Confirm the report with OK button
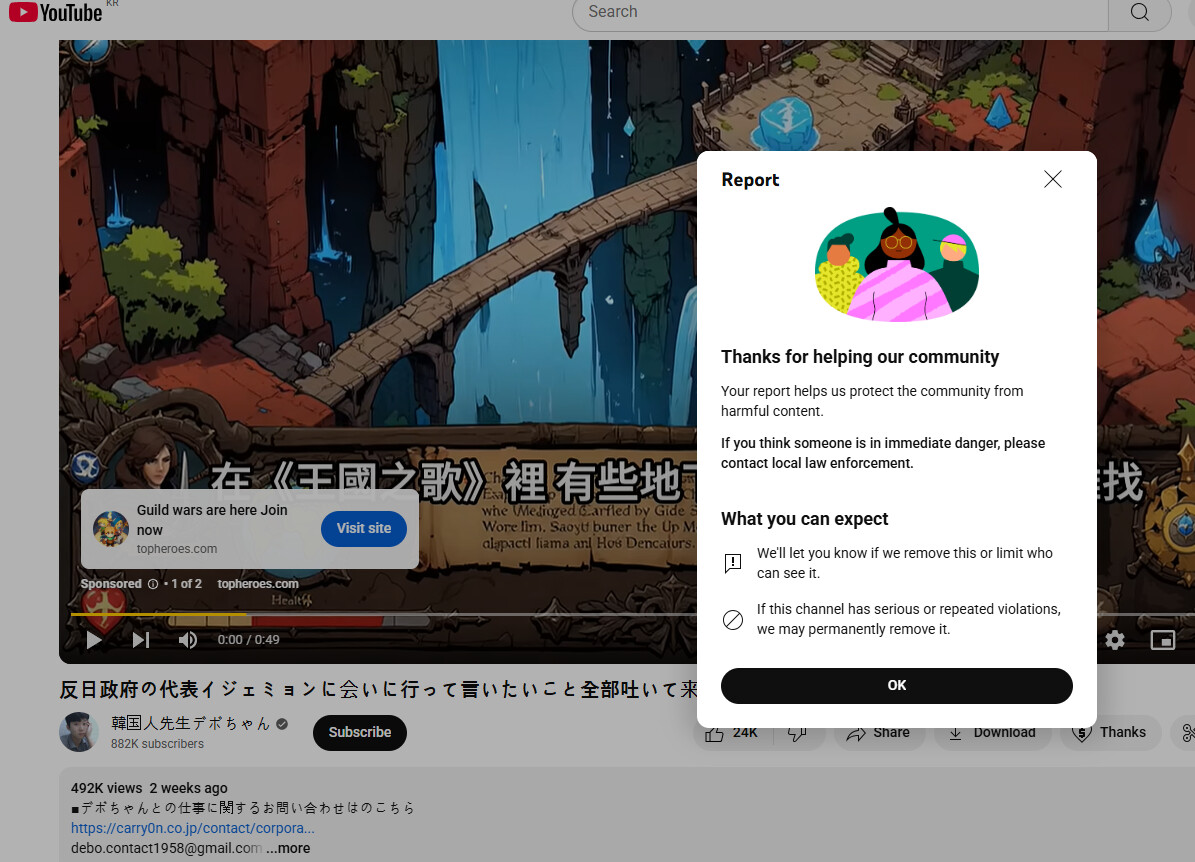The image size is (1195, 862). tap(896, 685)
